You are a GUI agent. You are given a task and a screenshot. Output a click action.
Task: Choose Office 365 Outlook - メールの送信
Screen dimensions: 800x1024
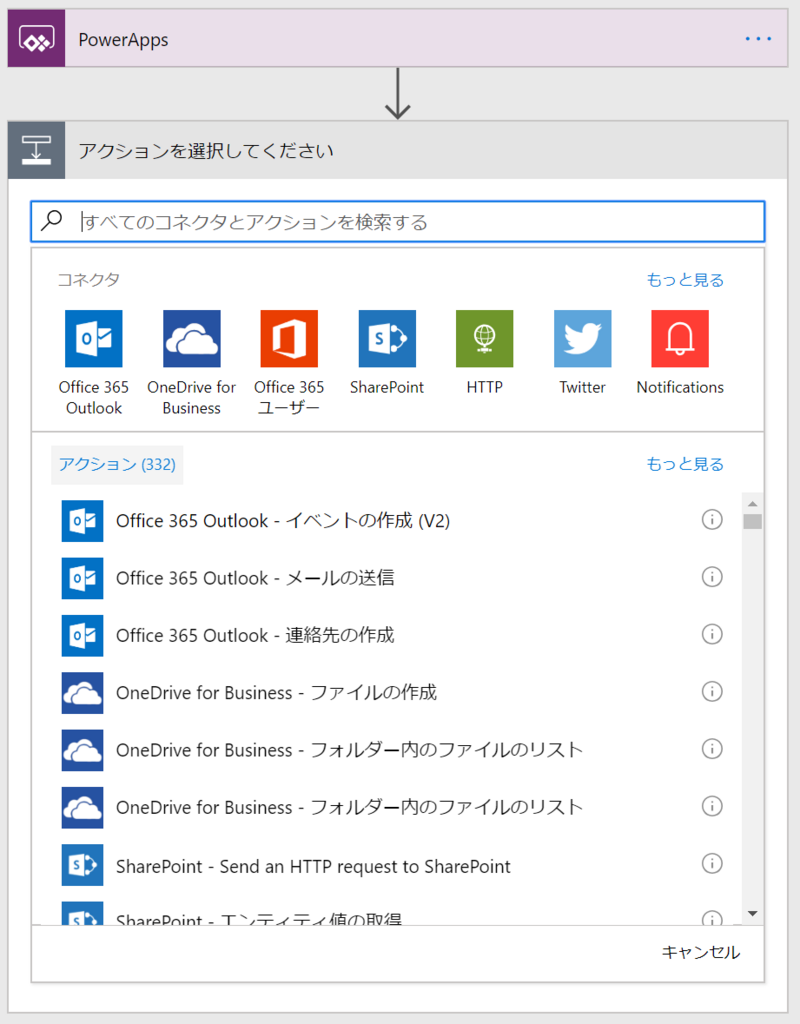point(255,578)
